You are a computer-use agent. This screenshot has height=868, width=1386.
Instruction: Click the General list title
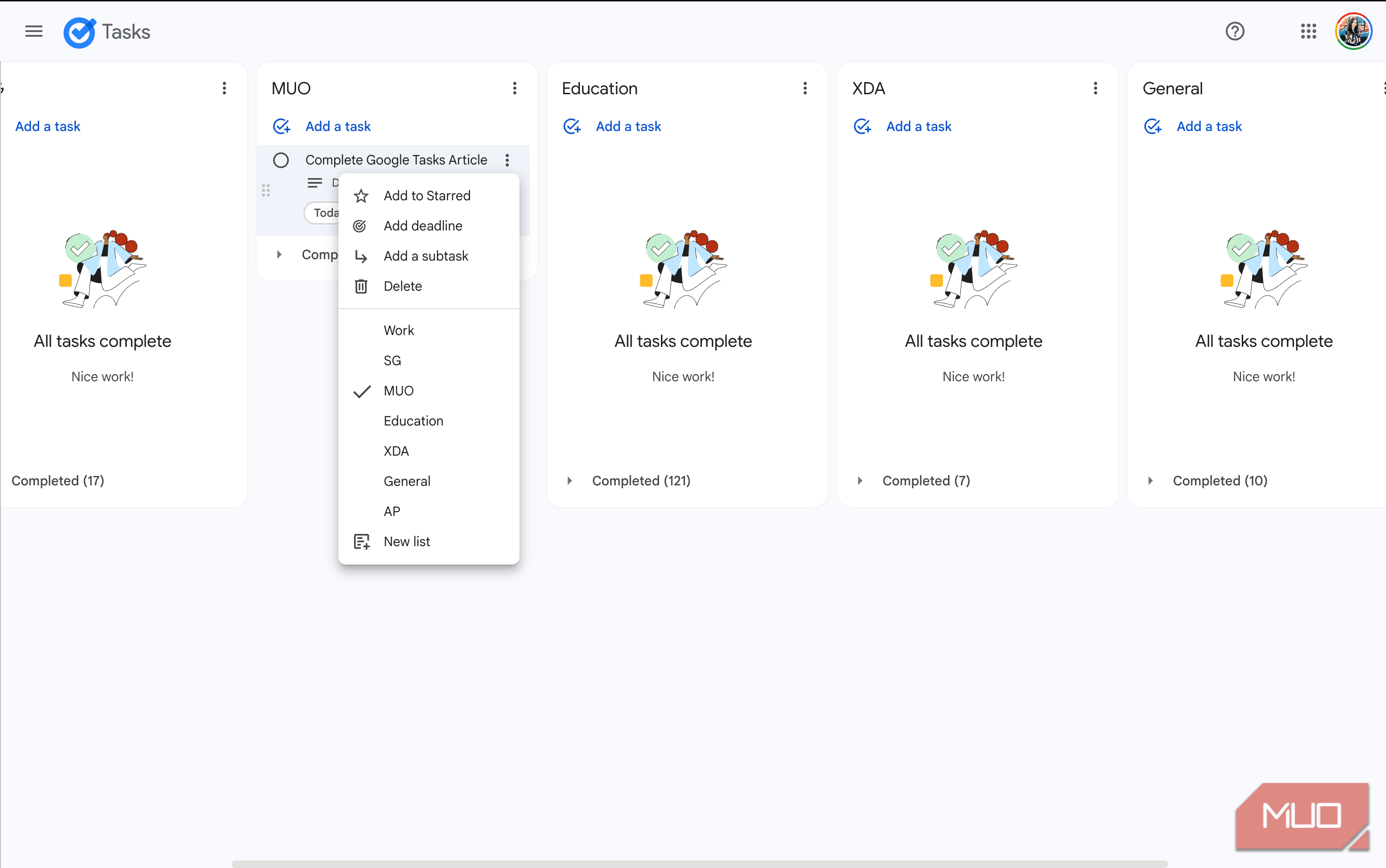point(1172,89)
